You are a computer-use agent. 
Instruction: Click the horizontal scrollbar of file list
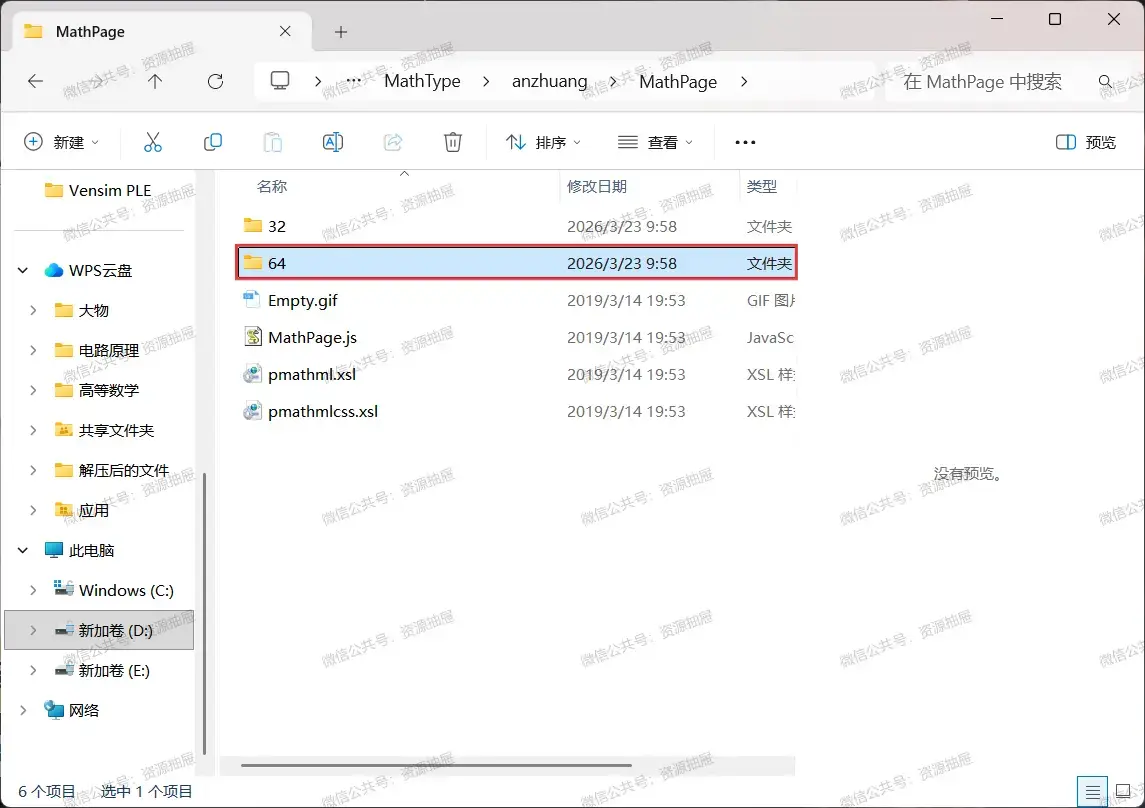[x=436, y=766]
